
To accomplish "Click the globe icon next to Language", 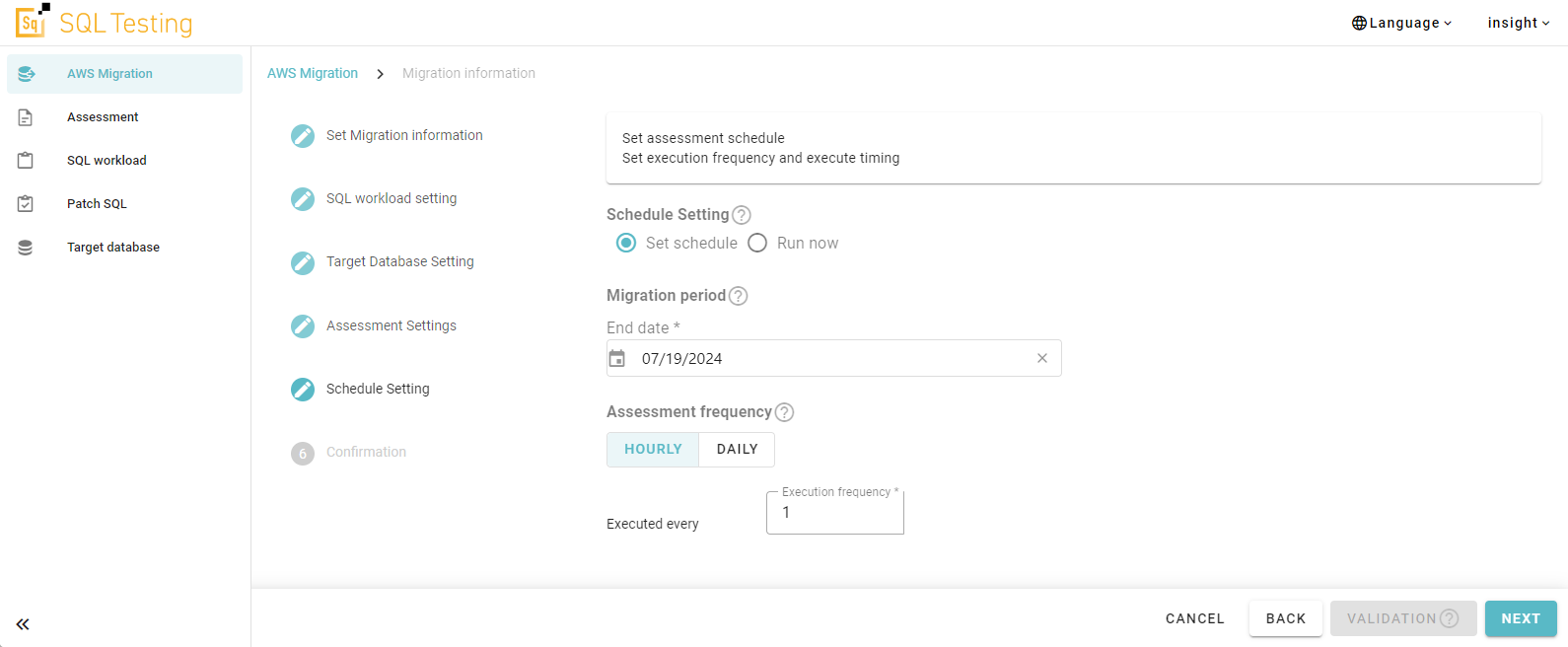I will point(1359,23).
